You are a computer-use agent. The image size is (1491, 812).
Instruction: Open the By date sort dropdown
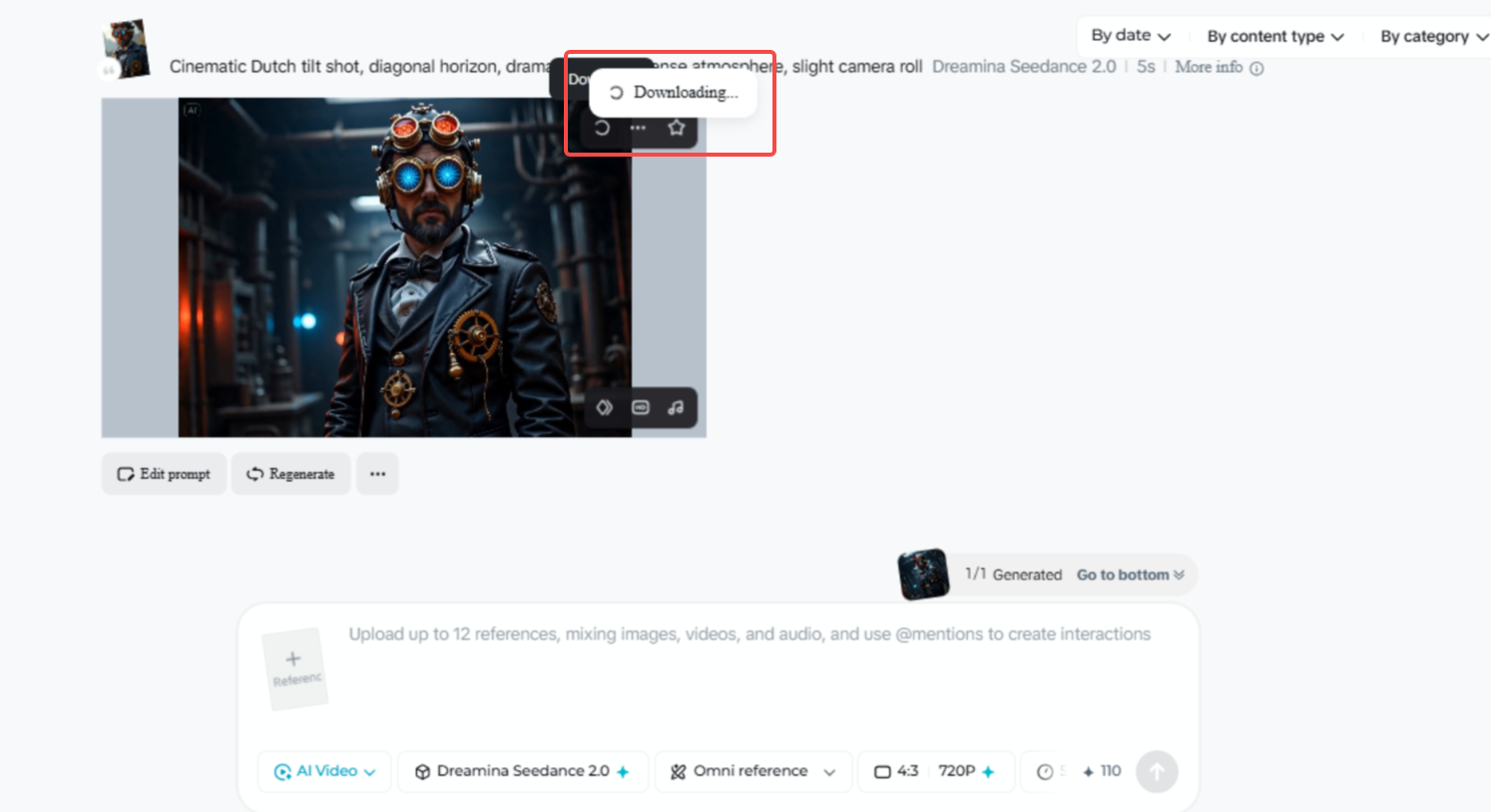[1131, 36]
